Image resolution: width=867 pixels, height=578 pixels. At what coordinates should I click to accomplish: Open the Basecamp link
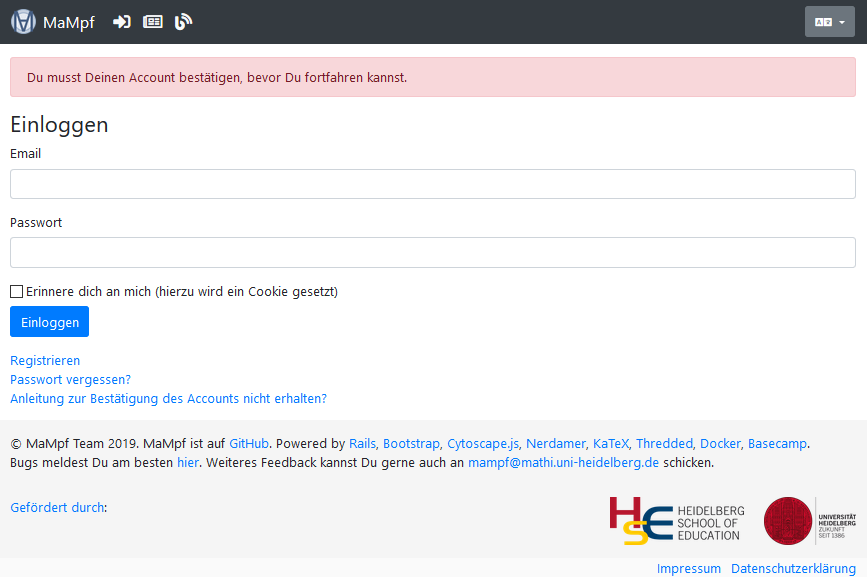(777, 444)
